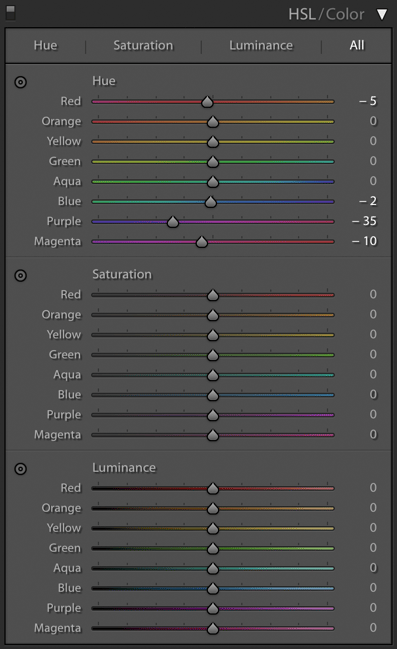The width and height of the screenshot is (397, 649).
Task: Click the Aqua saturation value field
Action: pos(373,374)
